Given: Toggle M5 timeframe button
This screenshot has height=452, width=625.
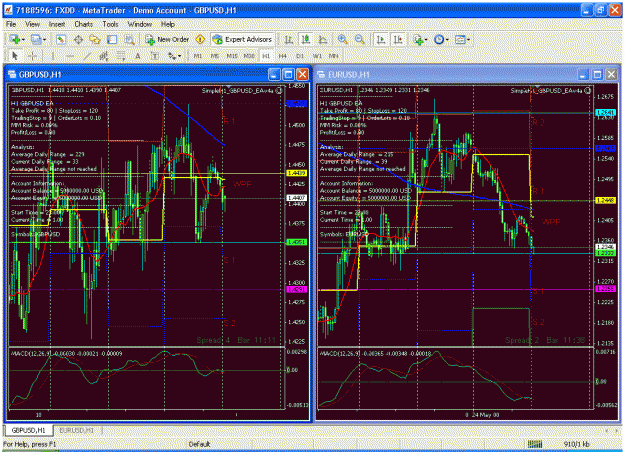Looking at the screenshot, I should click(214, 56).
